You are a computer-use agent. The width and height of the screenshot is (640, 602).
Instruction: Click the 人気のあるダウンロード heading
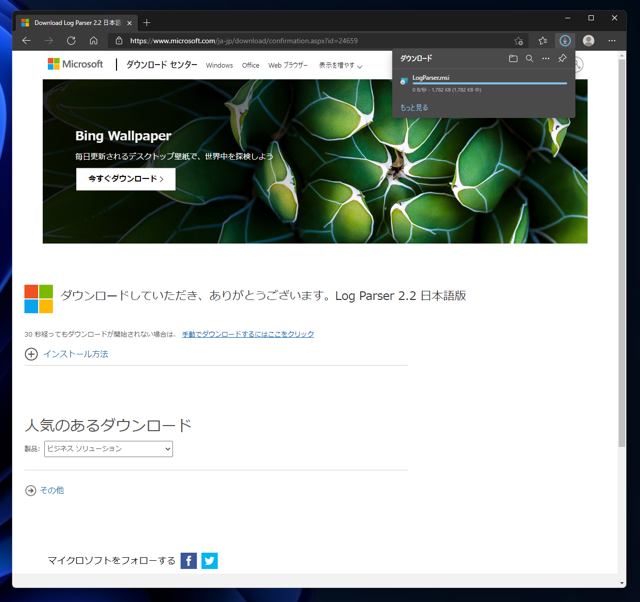(x=108, y=425)
